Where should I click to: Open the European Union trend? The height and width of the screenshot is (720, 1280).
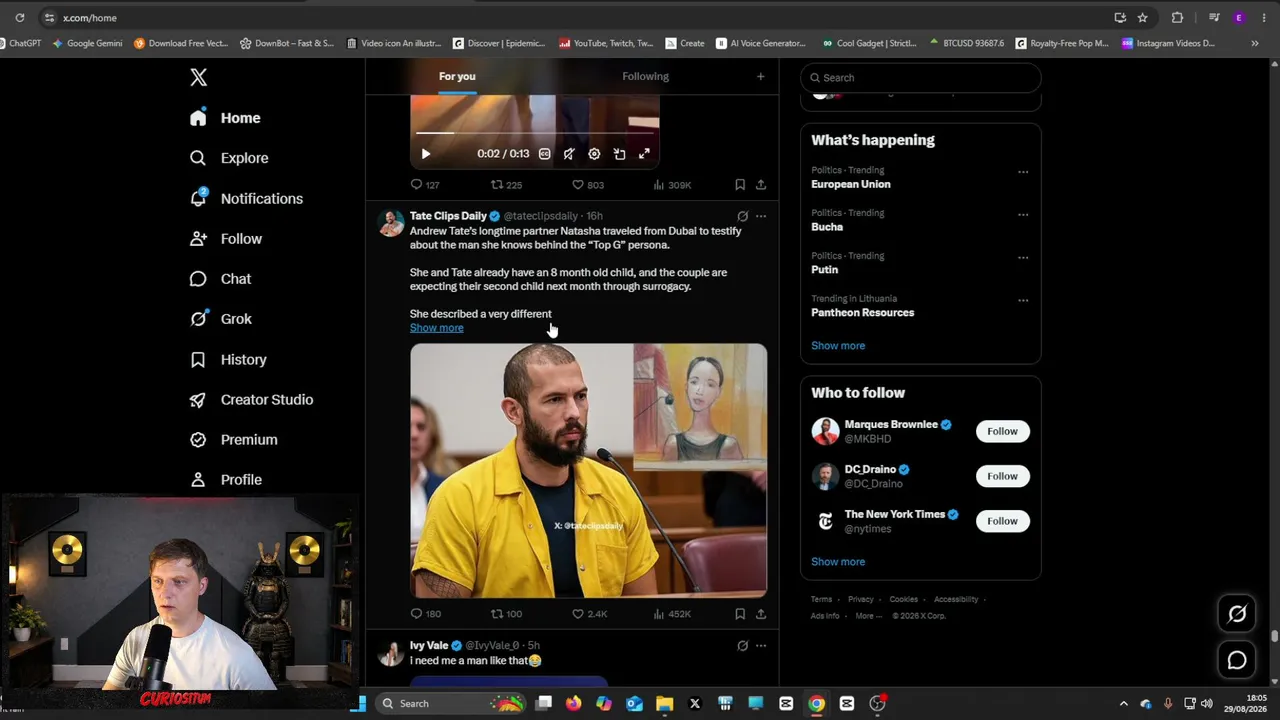point(851,184)
